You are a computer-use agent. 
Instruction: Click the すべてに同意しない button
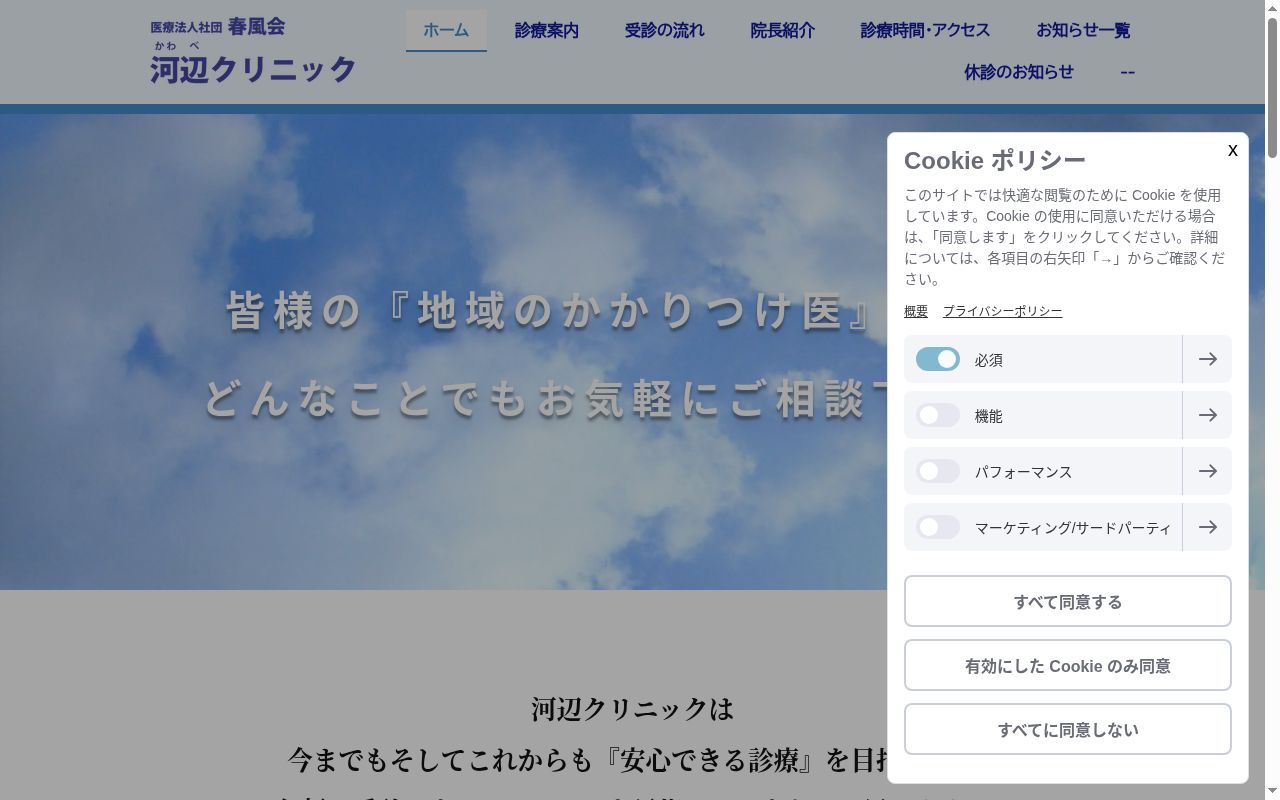click(x=1068, y=729)
